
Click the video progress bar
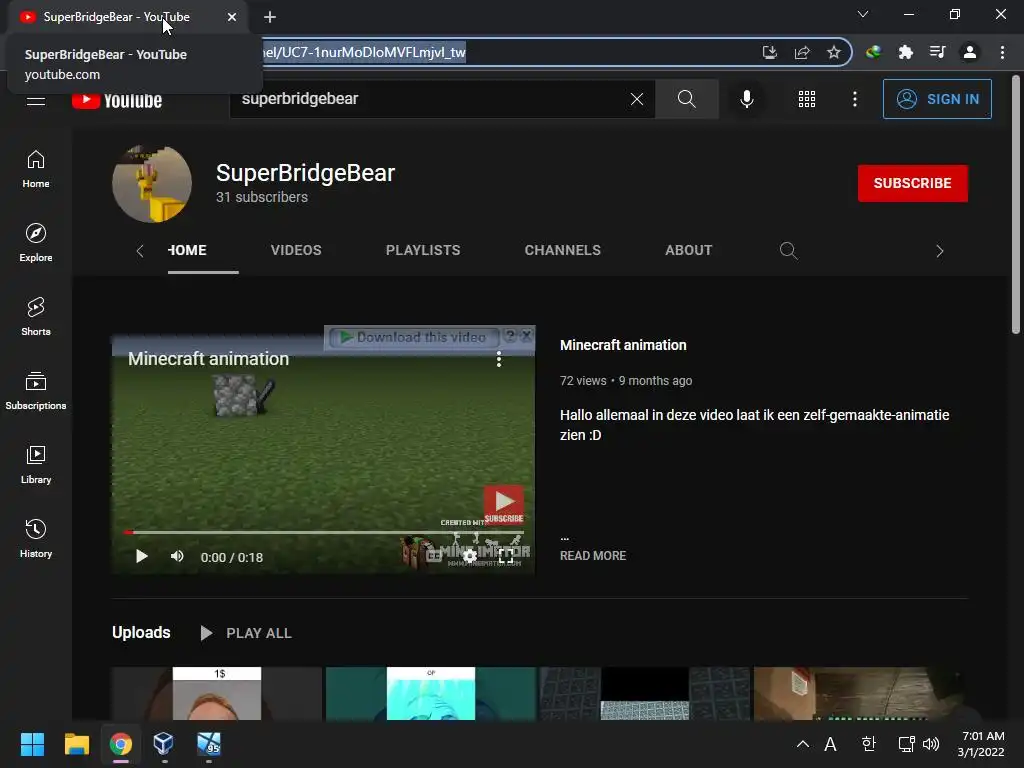323,533
